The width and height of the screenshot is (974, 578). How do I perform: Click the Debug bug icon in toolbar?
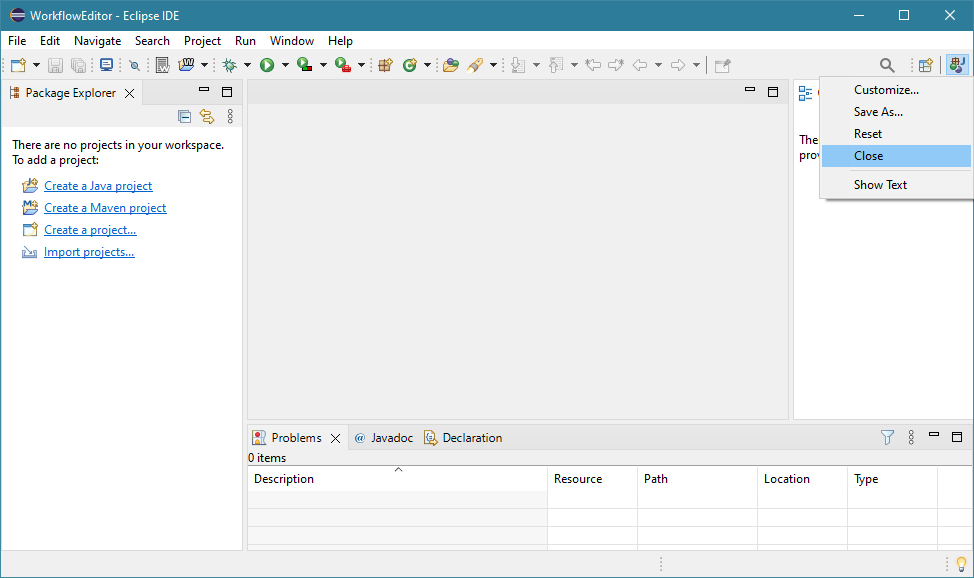pyautogui.click(x=229, y=65)
